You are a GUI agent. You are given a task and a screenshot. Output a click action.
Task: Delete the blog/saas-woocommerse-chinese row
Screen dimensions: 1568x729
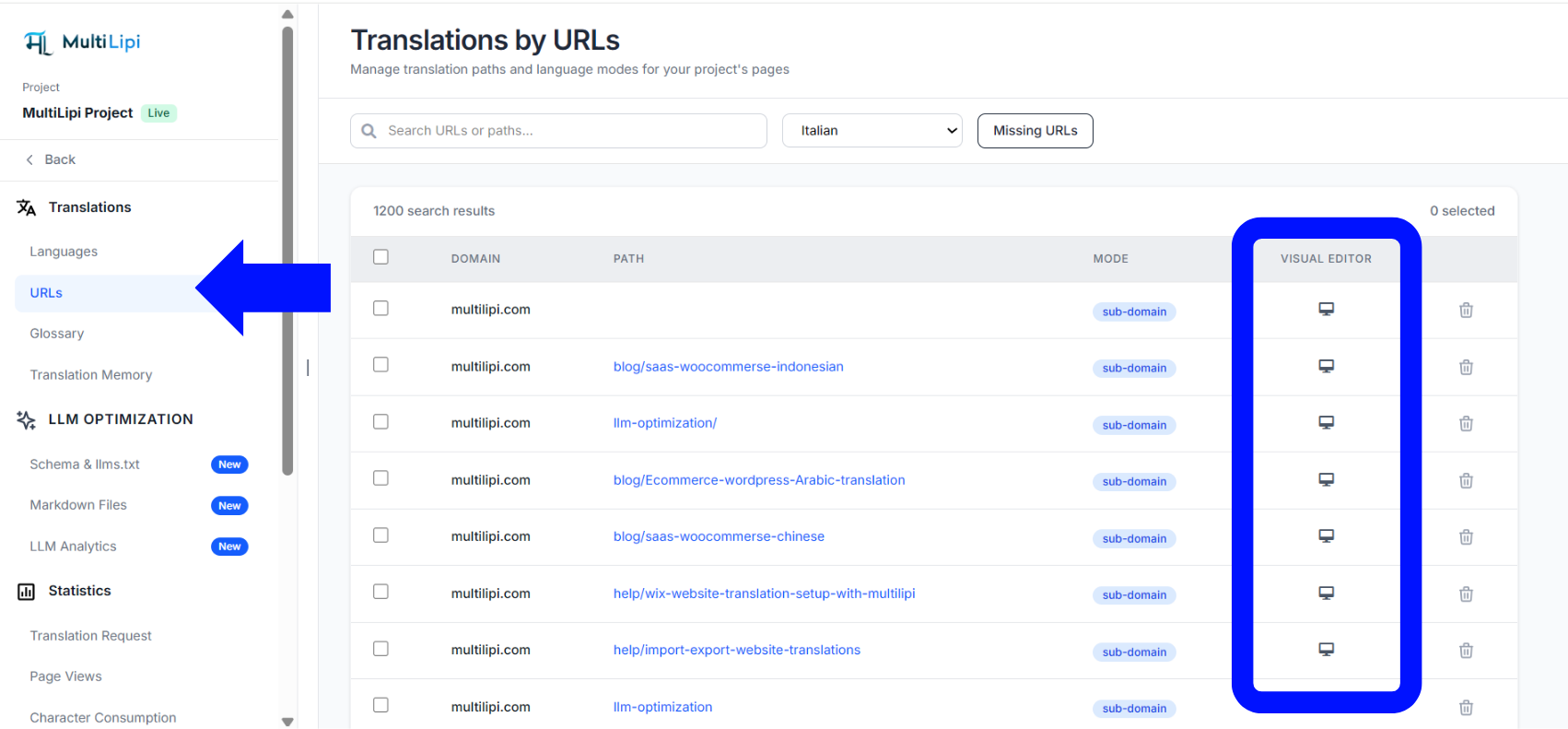click(1466, 537)
